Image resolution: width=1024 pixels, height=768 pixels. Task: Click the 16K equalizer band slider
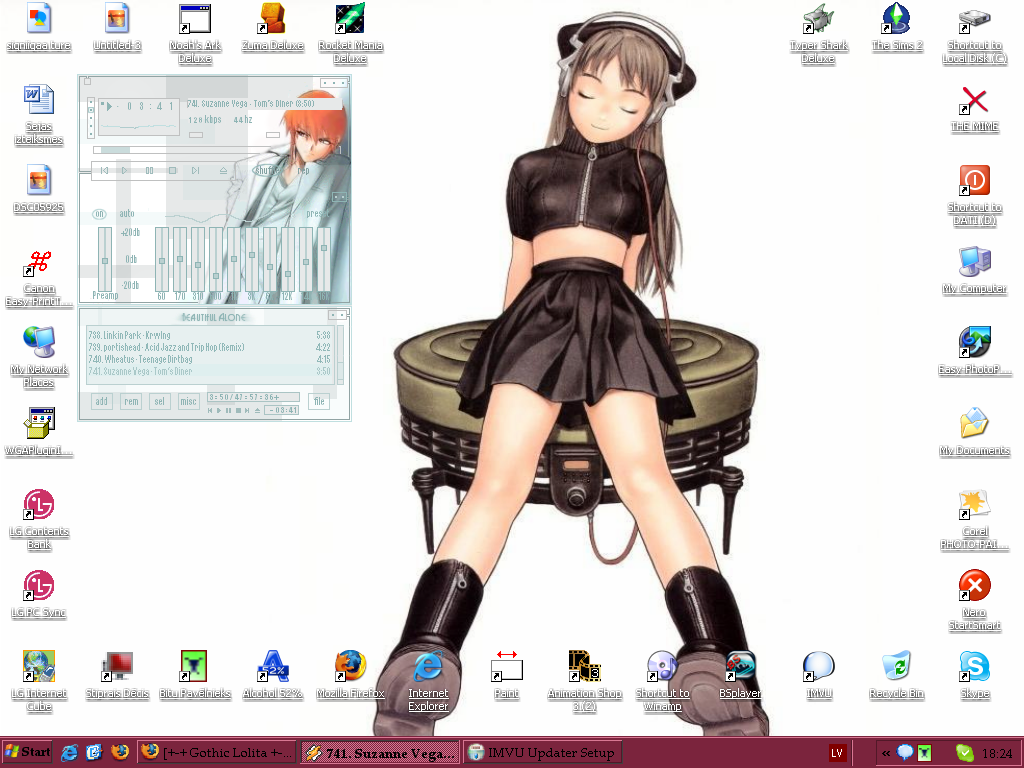324,259
